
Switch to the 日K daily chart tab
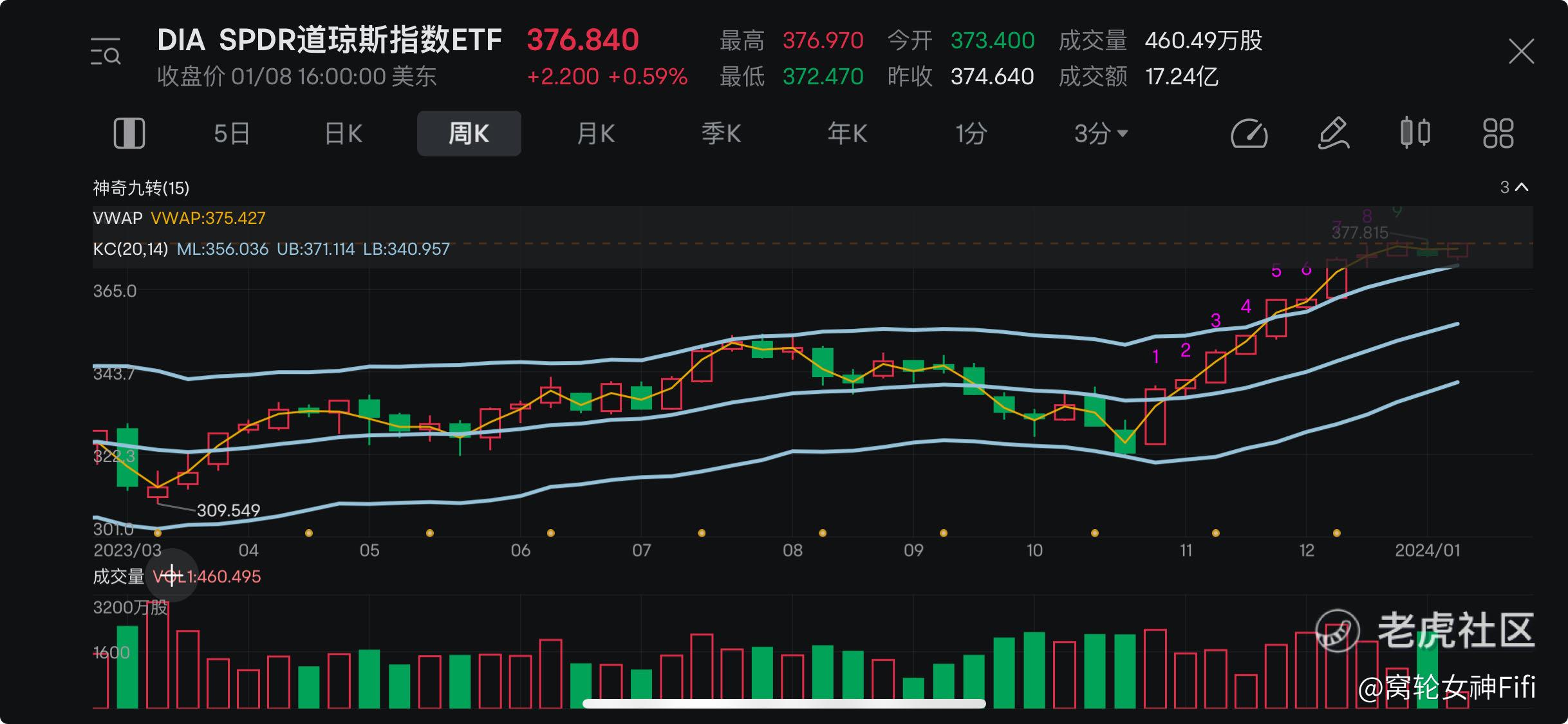pyautogui.click(x=344, y=134)
